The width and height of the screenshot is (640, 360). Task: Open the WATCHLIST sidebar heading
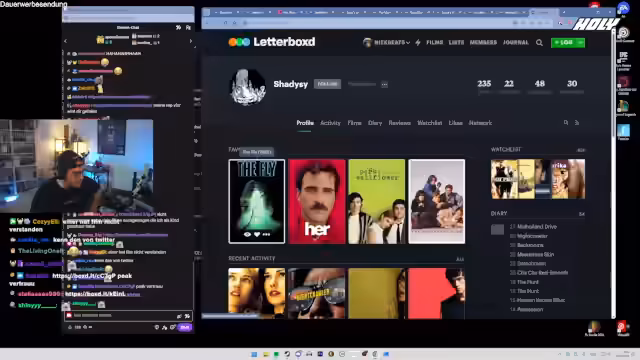point(506,150)
